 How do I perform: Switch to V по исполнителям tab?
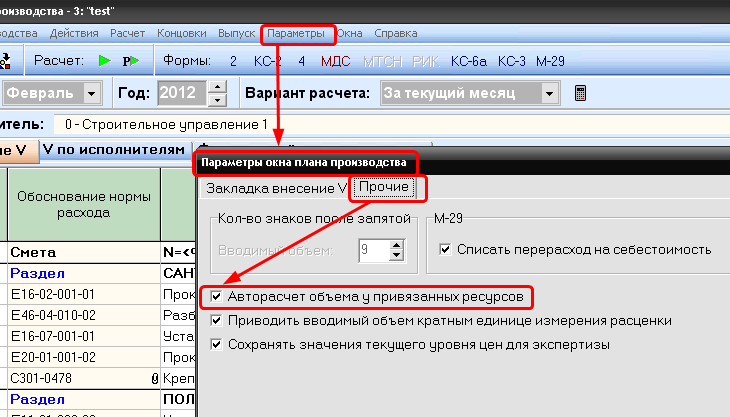pyautogui.click(x=114, y=150)
